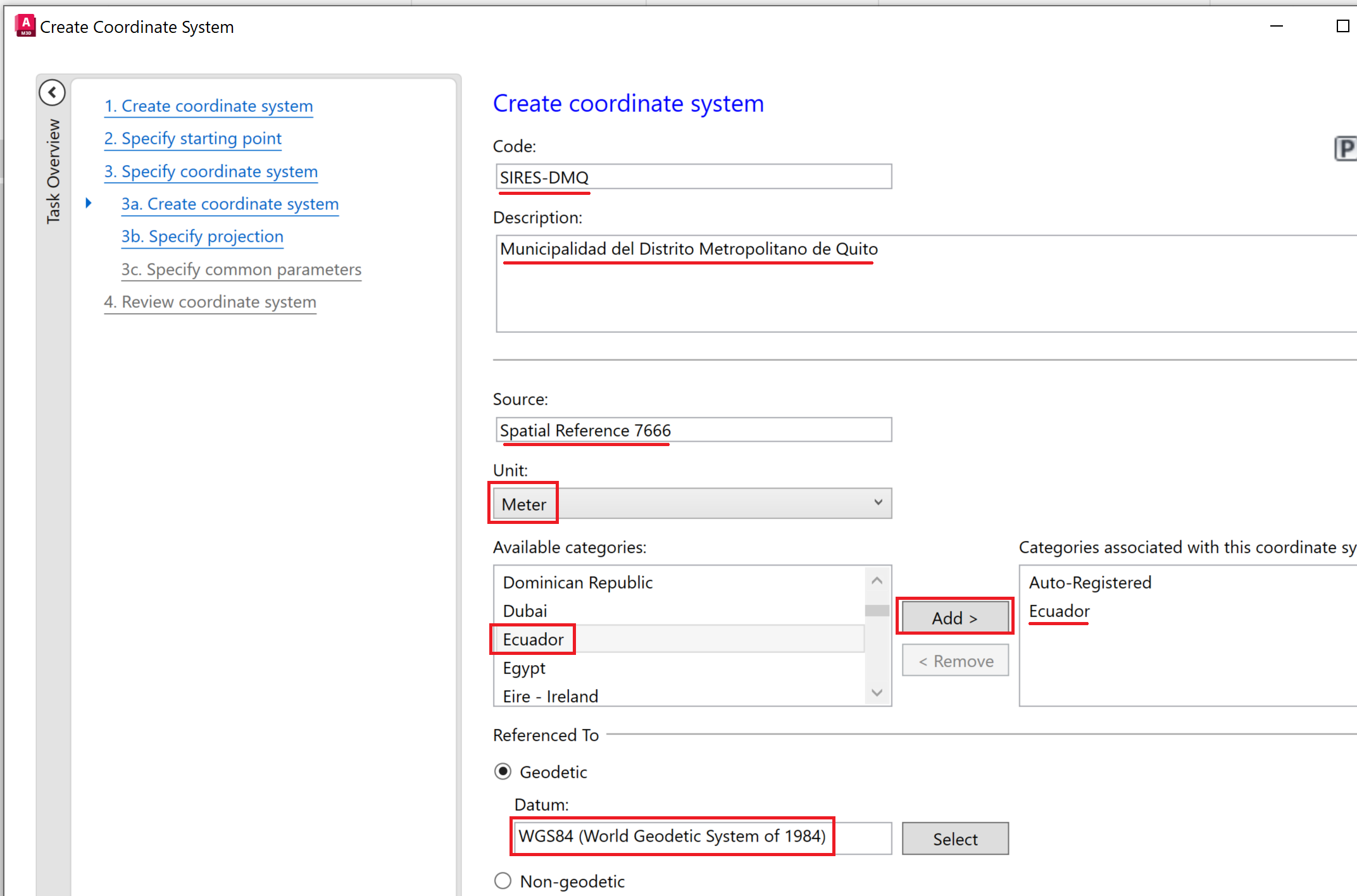Click the Source field showing Spatial Reference 7666
The height and width of the screenshot is (896, 1357).
pos(693,430)
